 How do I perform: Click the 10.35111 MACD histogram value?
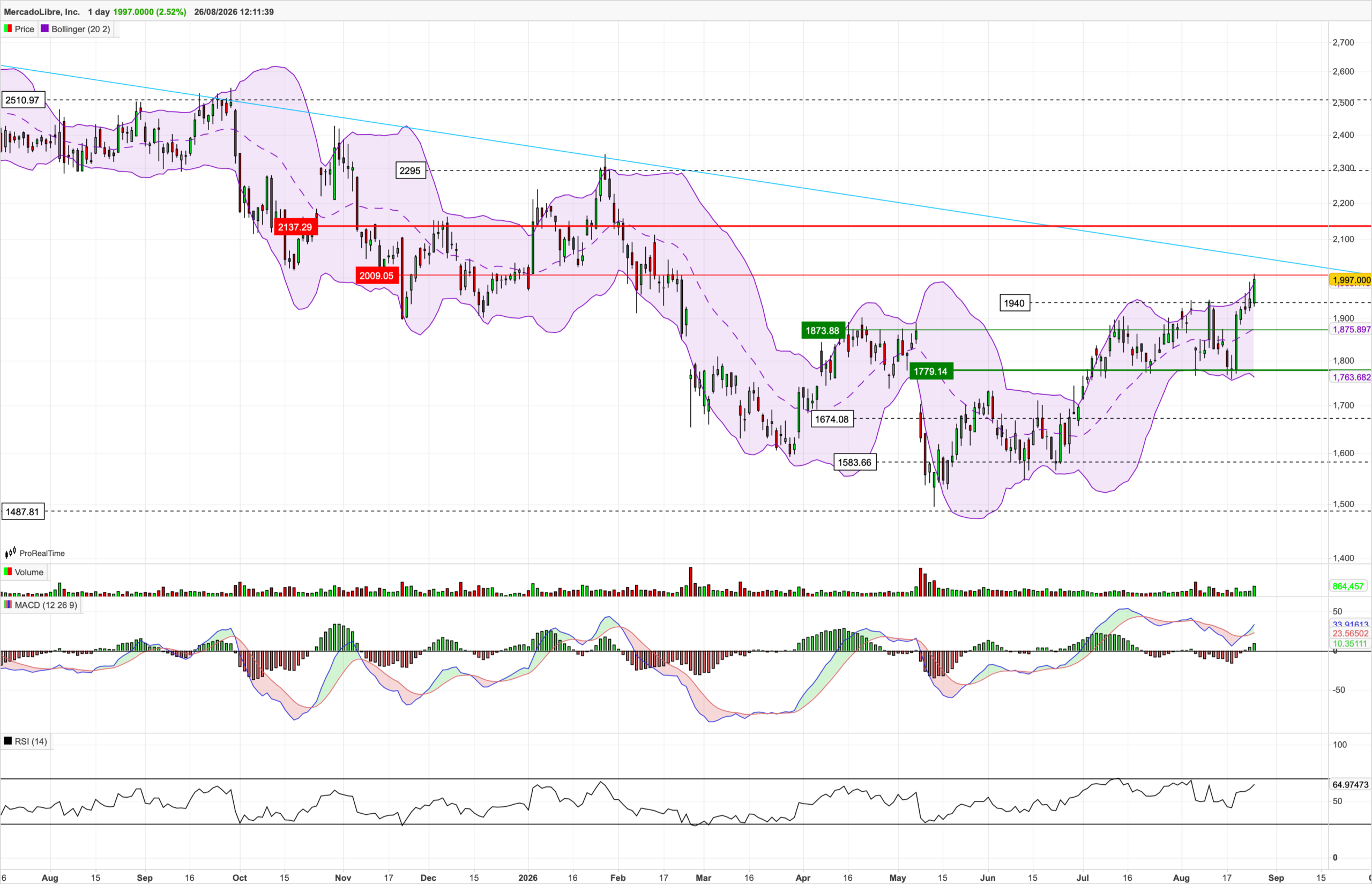1350,644
